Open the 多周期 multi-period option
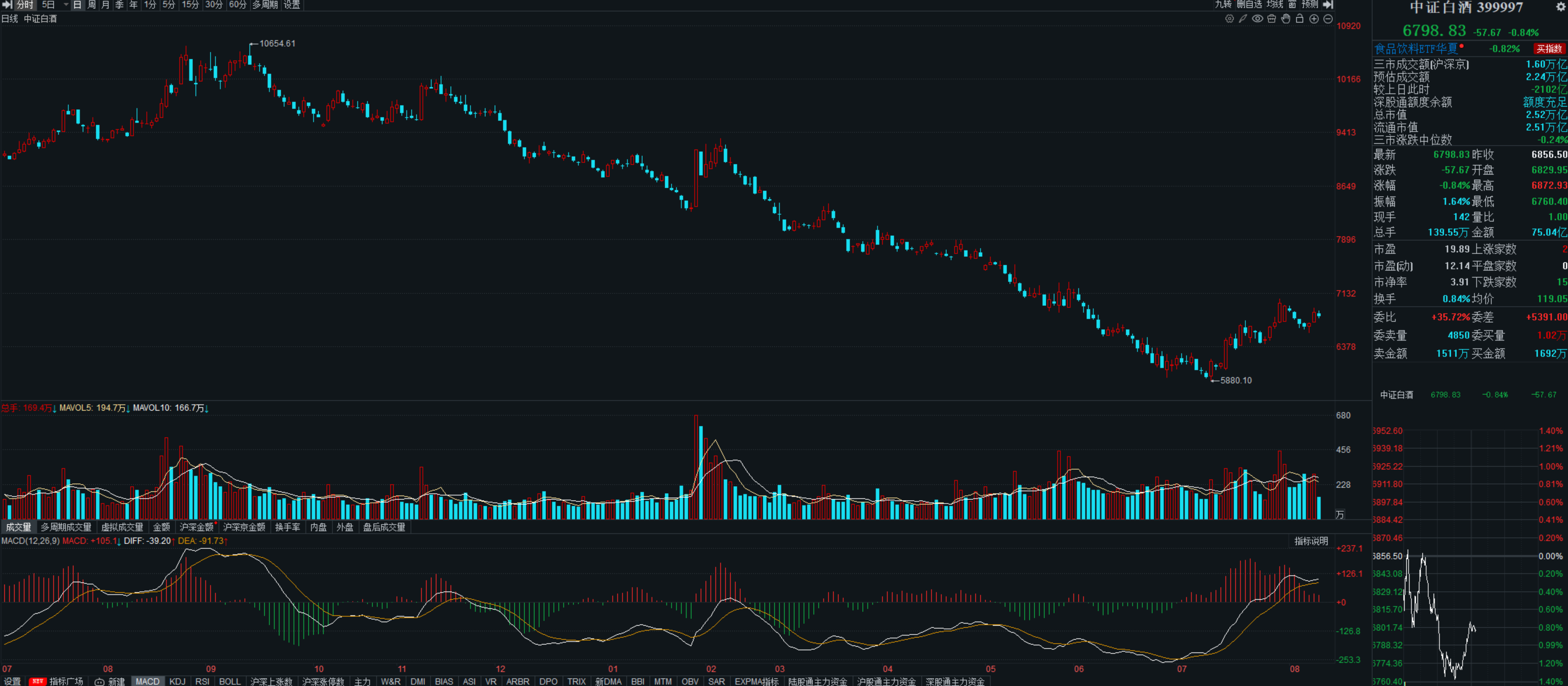1568x686 pixels. tap(265, 4)
